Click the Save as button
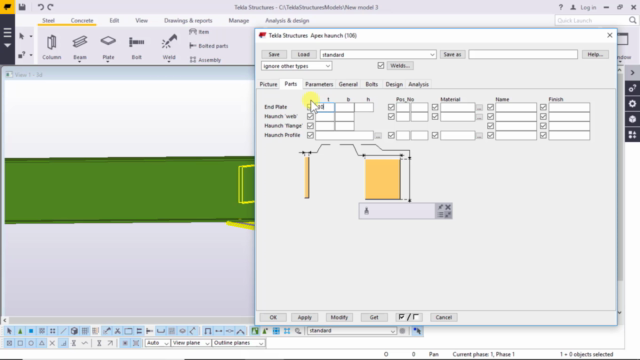The height and width of the screenshot is (360, 640). [452, 54]
